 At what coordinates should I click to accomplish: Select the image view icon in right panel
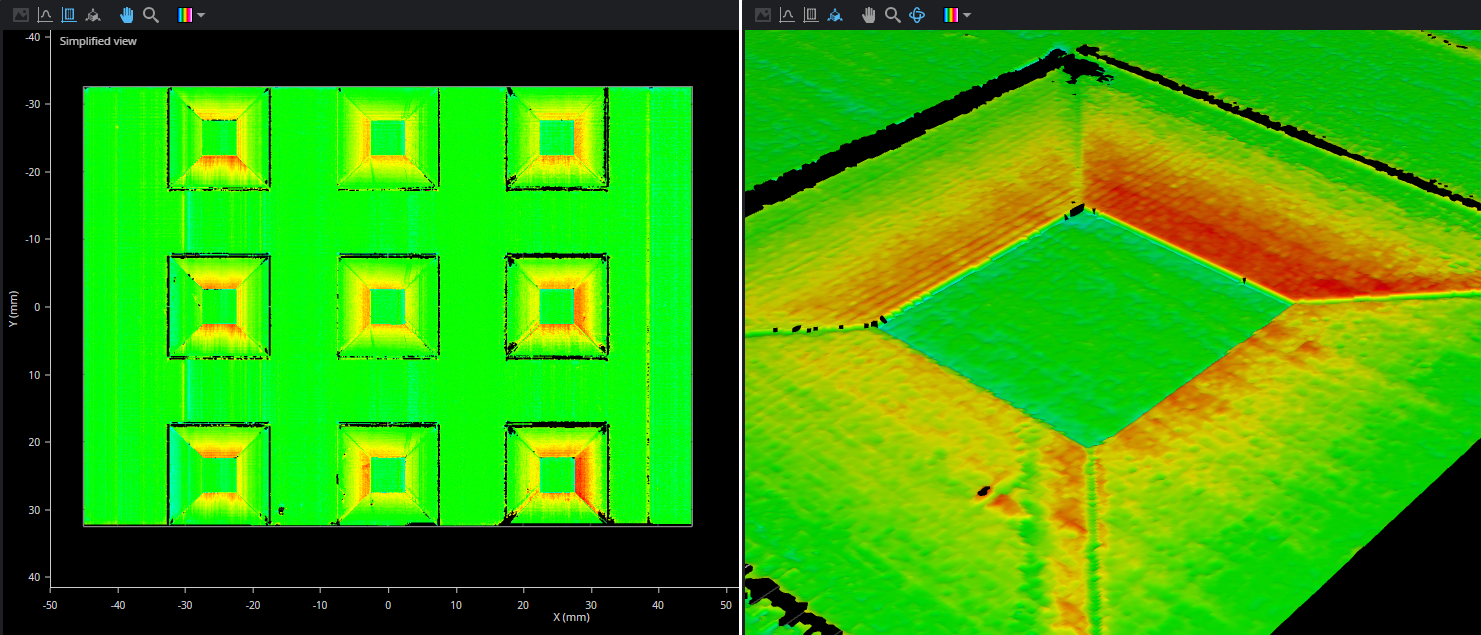[x=763, y=15]
